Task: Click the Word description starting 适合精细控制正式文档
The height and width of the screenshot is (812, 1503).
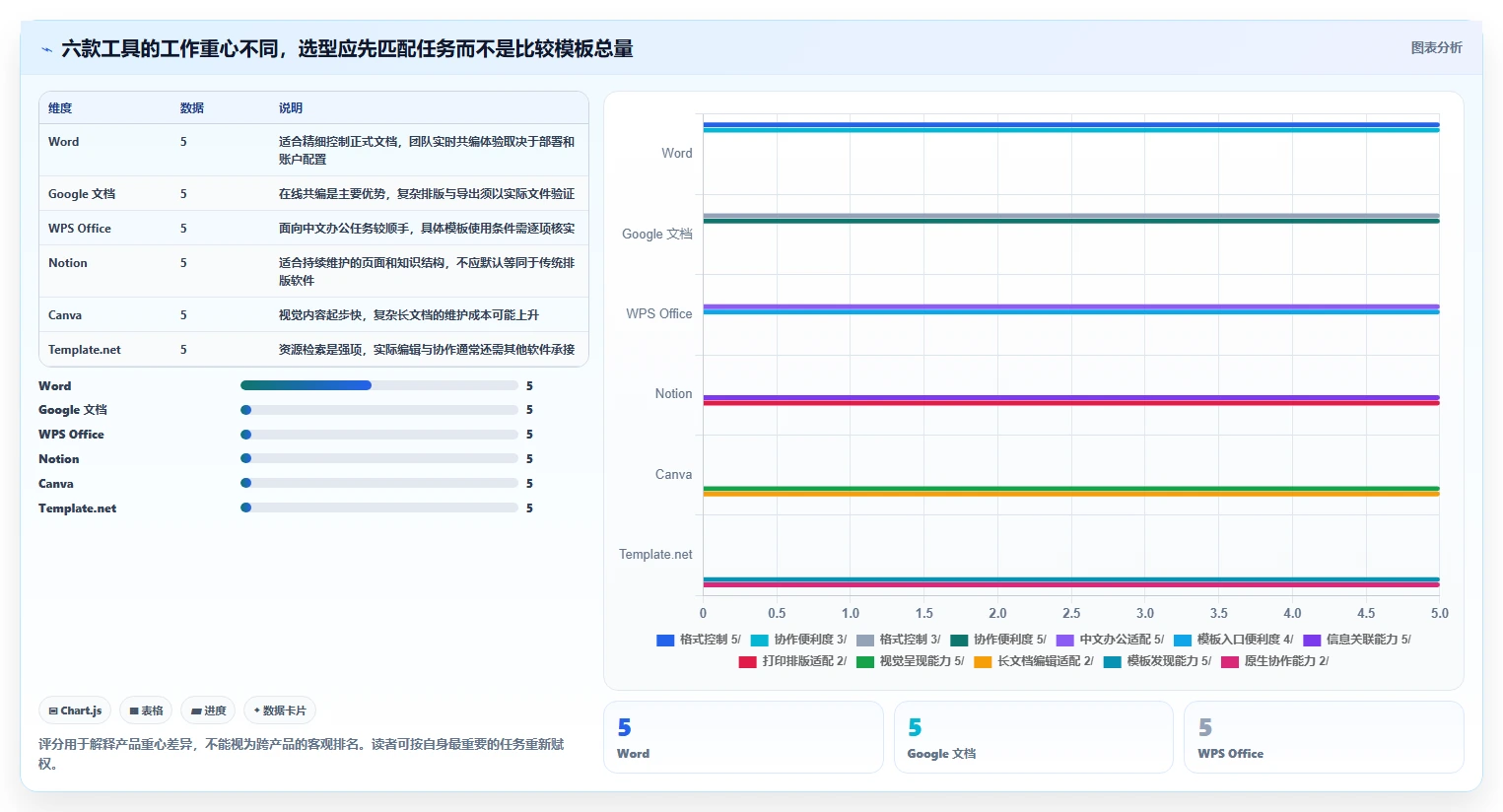Action: (x=427, y=150)
